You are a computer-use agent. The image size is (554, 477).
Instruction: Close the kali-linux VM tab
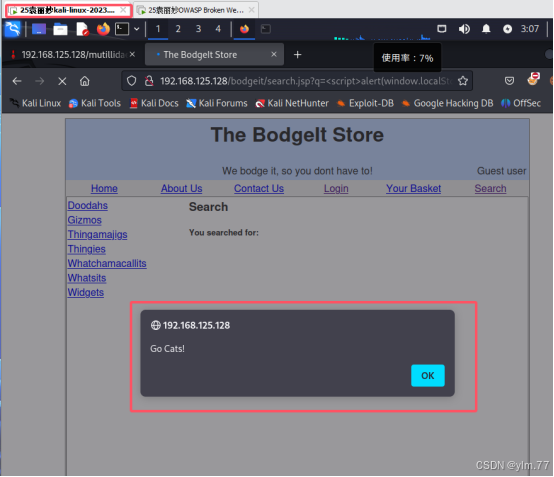click(x=123, y=10)
